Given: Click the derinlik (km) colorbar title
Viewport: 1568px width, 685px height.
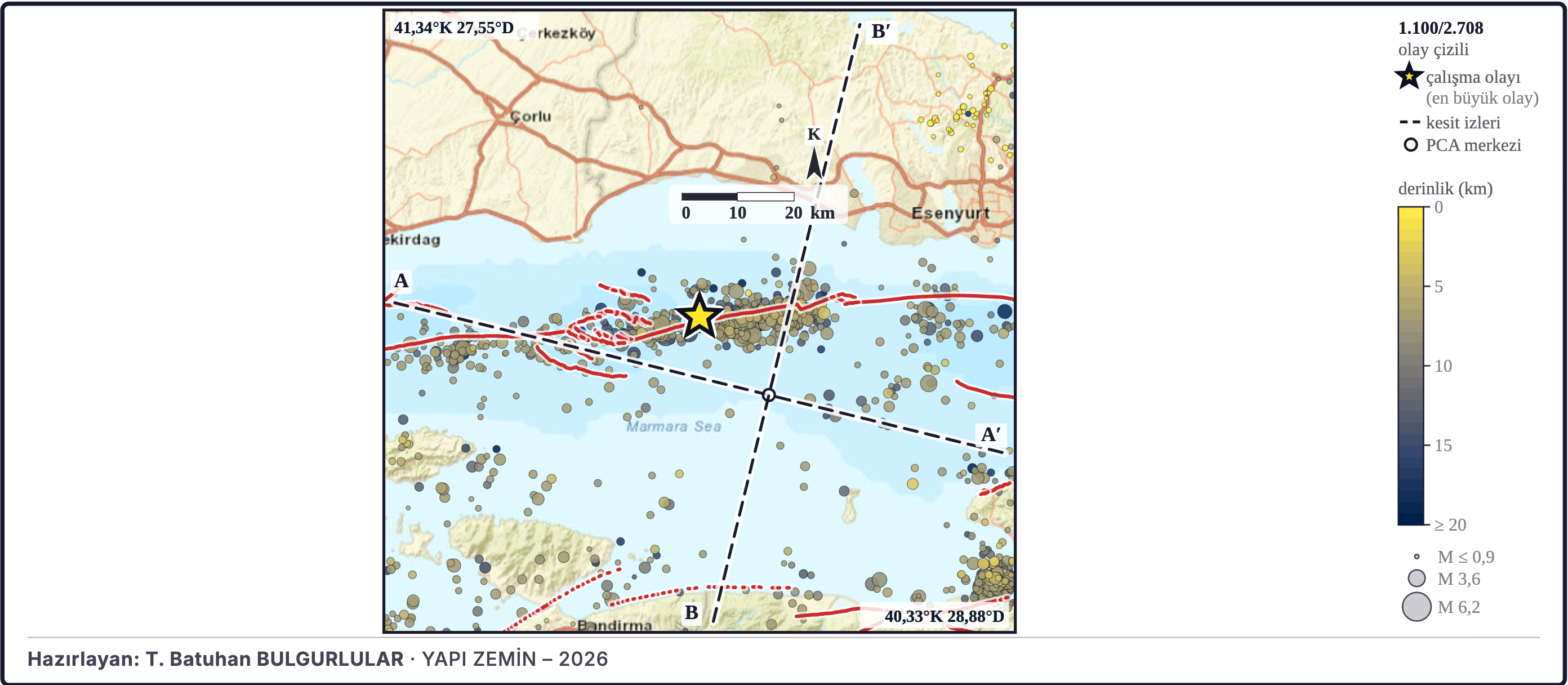Looking at the screenshot, I should pos(1445,189).
